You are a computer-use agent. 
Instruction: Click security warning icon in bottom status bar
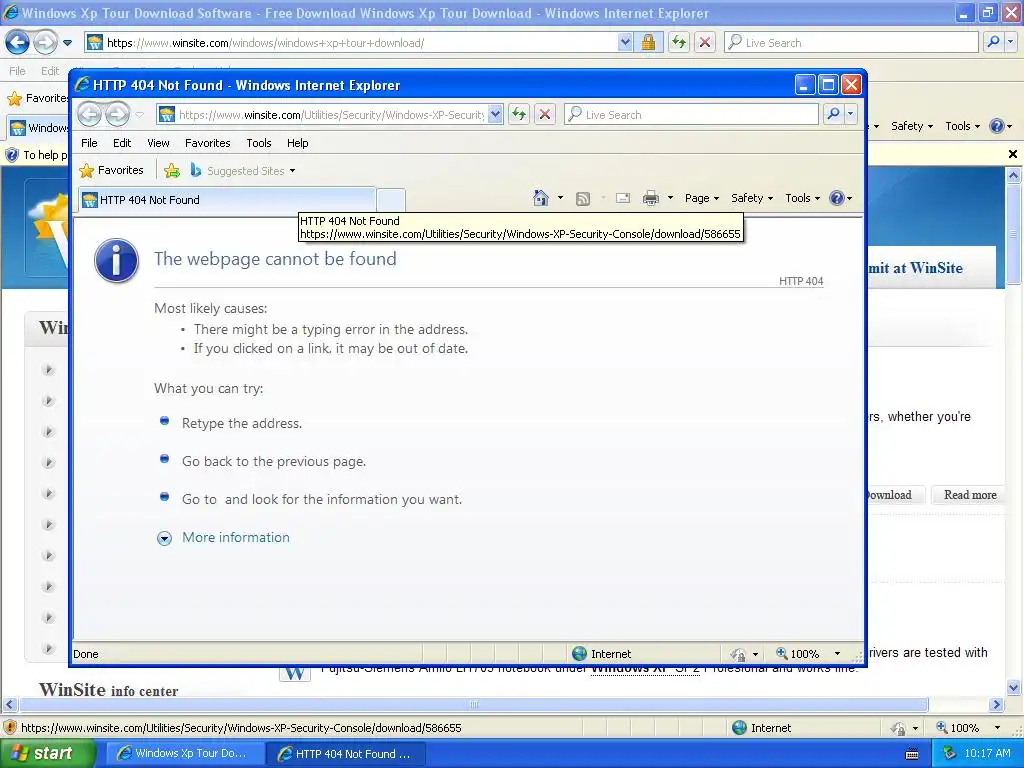pos(10,728)
